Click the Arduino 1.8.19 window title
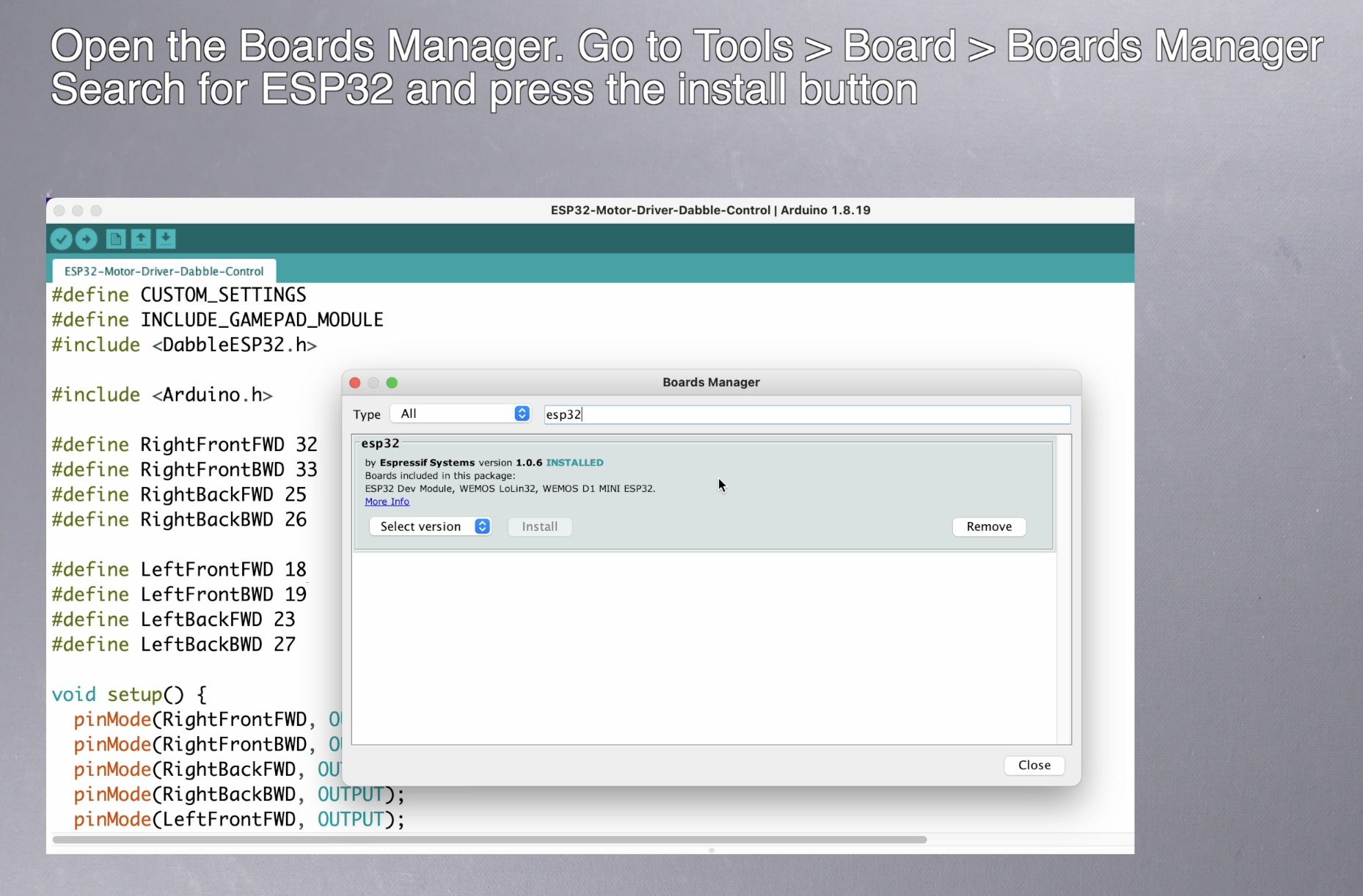1363x896 pixels. (711, 210)
